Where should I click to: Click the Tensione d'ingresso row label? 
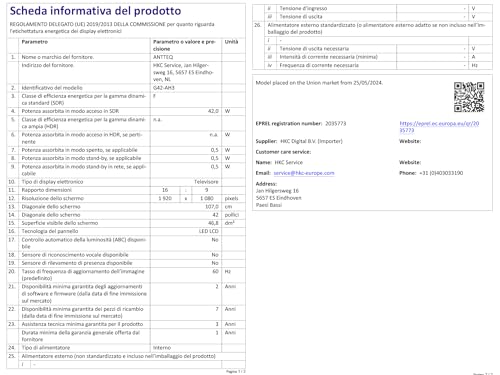pos(303,8)
